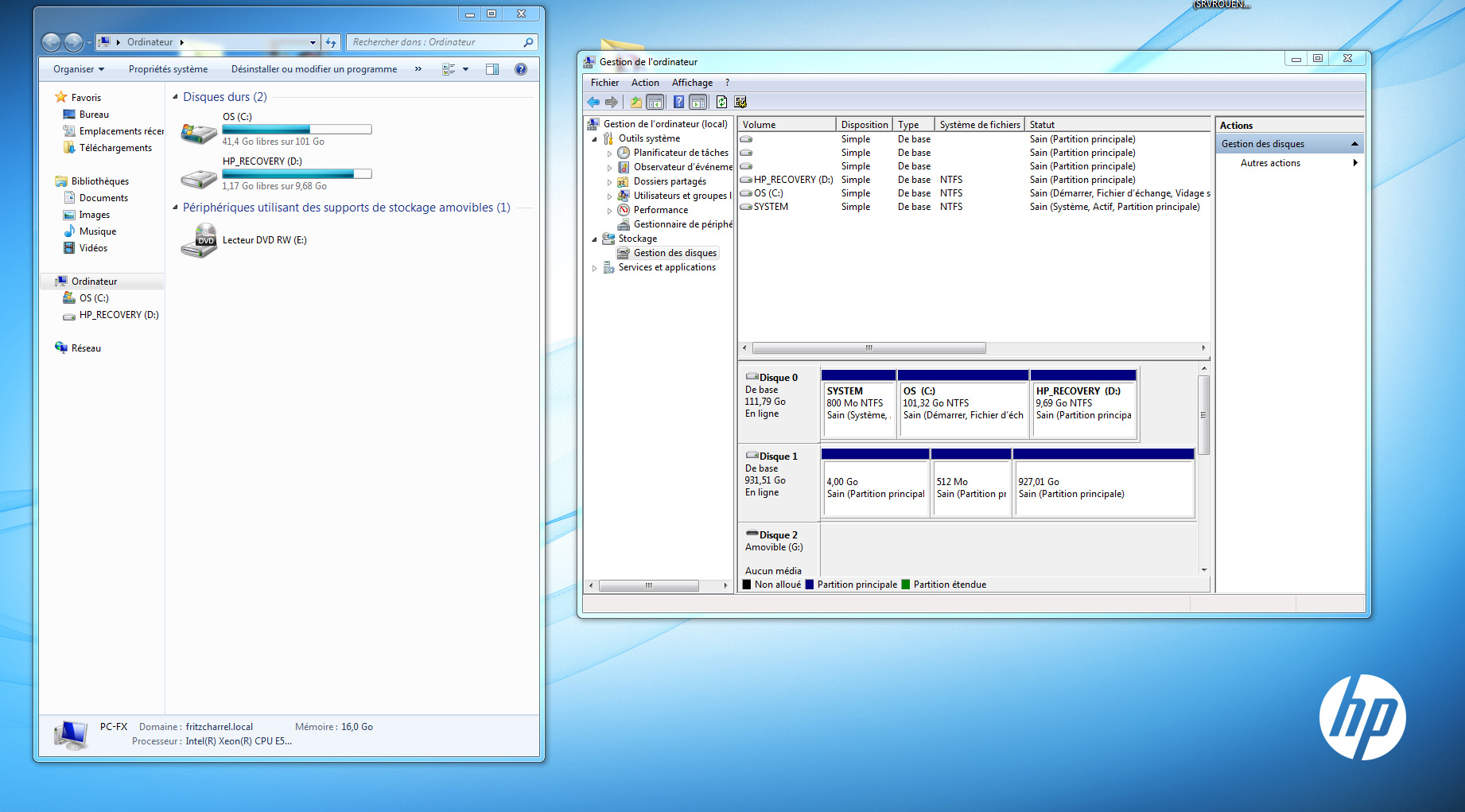Select SYSTEM row in volume list
Image resolution: width=1465 pixels, height=812 pixels.
click(x=974, y=207)
